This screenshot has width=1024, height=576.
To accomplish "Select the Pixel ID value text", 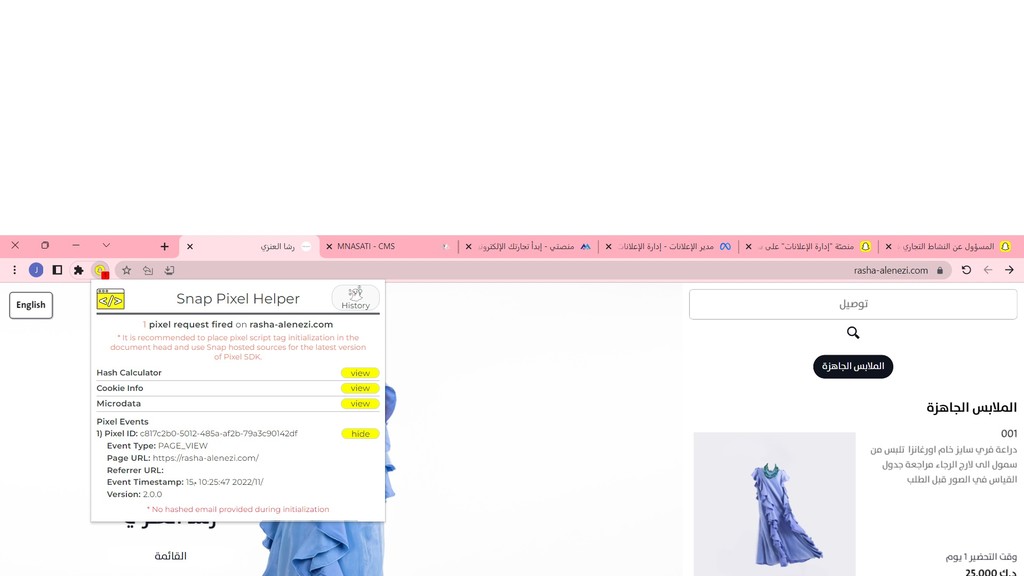I will pyautogui.click(x=218, y=434).
